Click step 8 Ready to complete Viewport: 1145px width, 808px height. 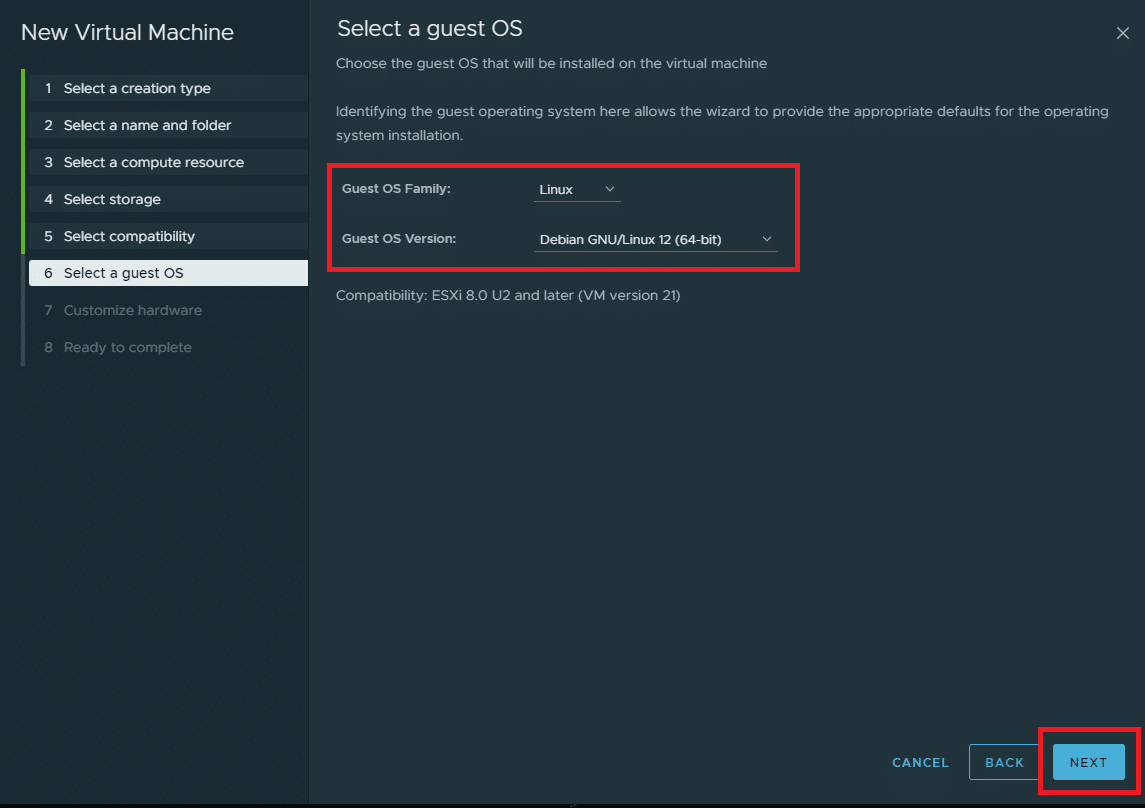[x=168, y=347]
